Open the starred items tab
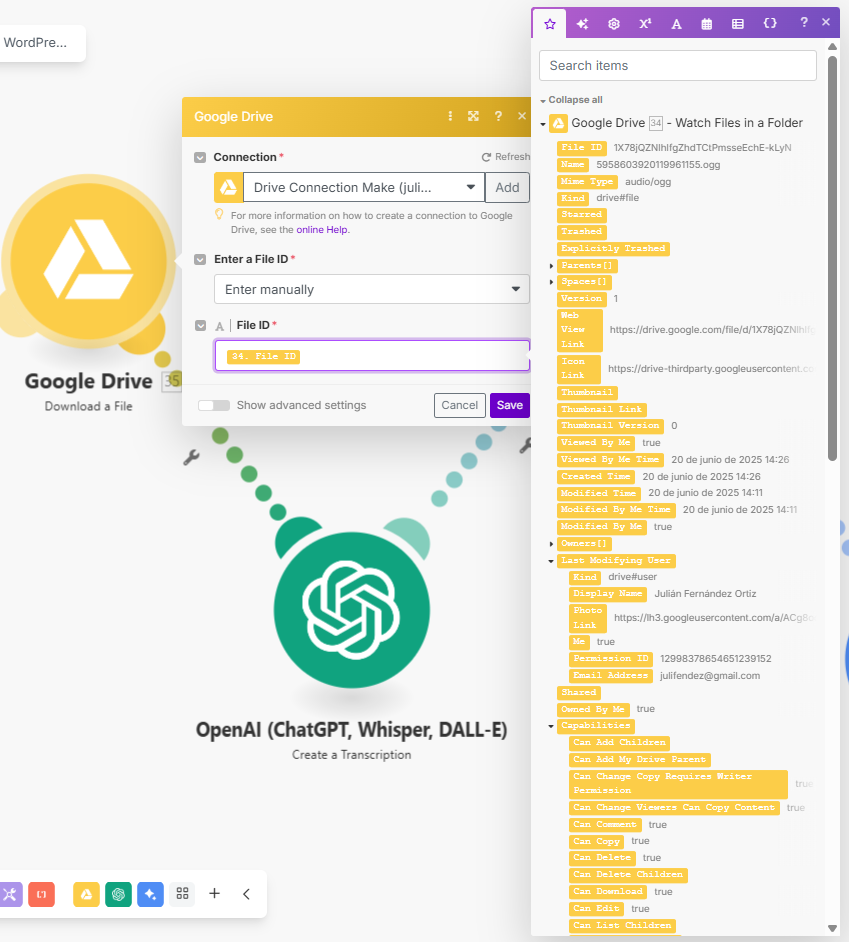The height and width of the screenshot is (942, 849). point(549,24)
